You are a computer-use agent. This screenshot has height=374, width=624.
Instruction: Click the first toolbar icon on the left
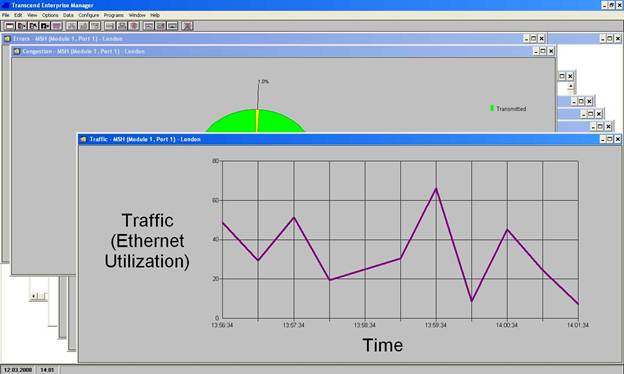coord(10,26)
